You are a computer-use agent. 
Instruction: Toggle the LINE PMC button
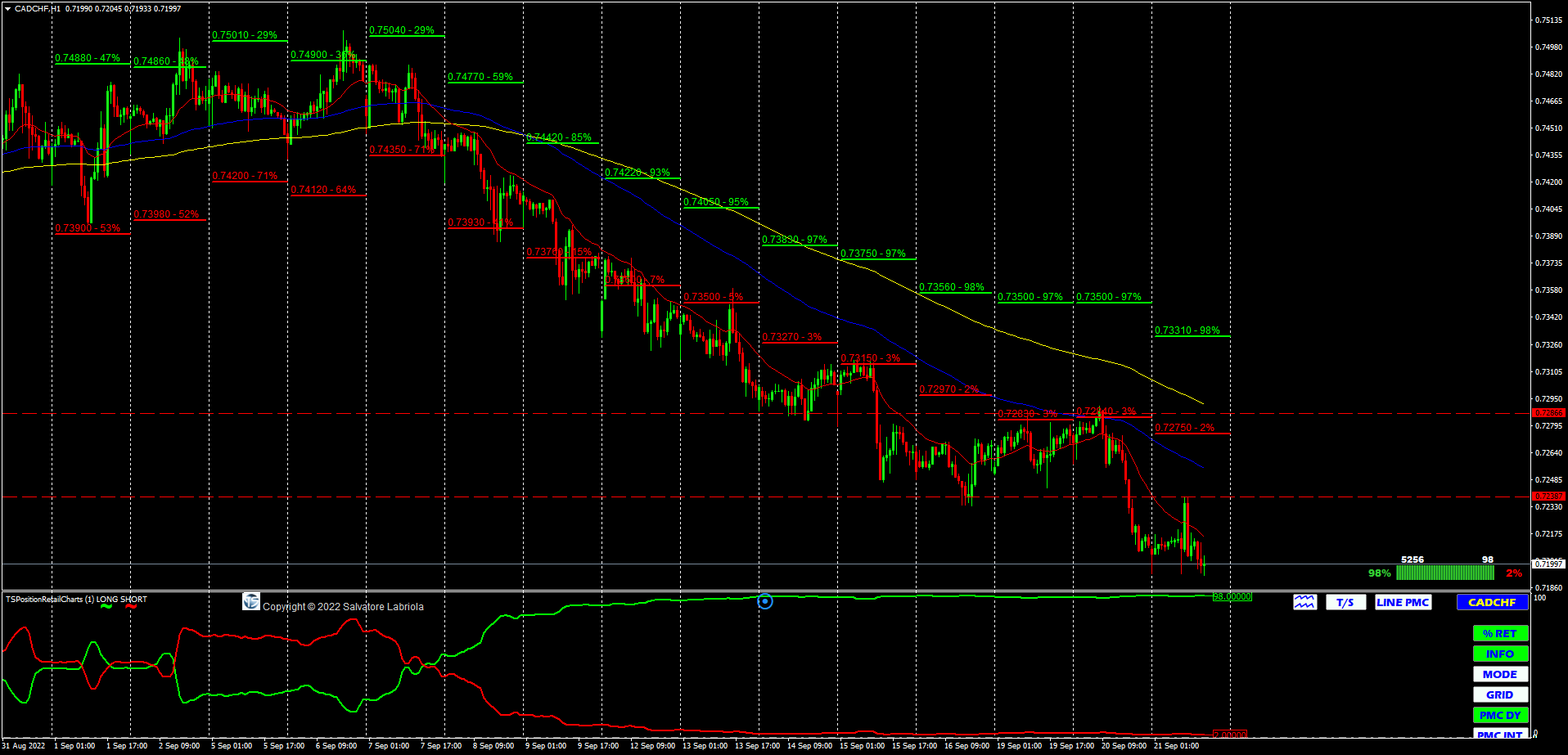tap(1403, 602)
